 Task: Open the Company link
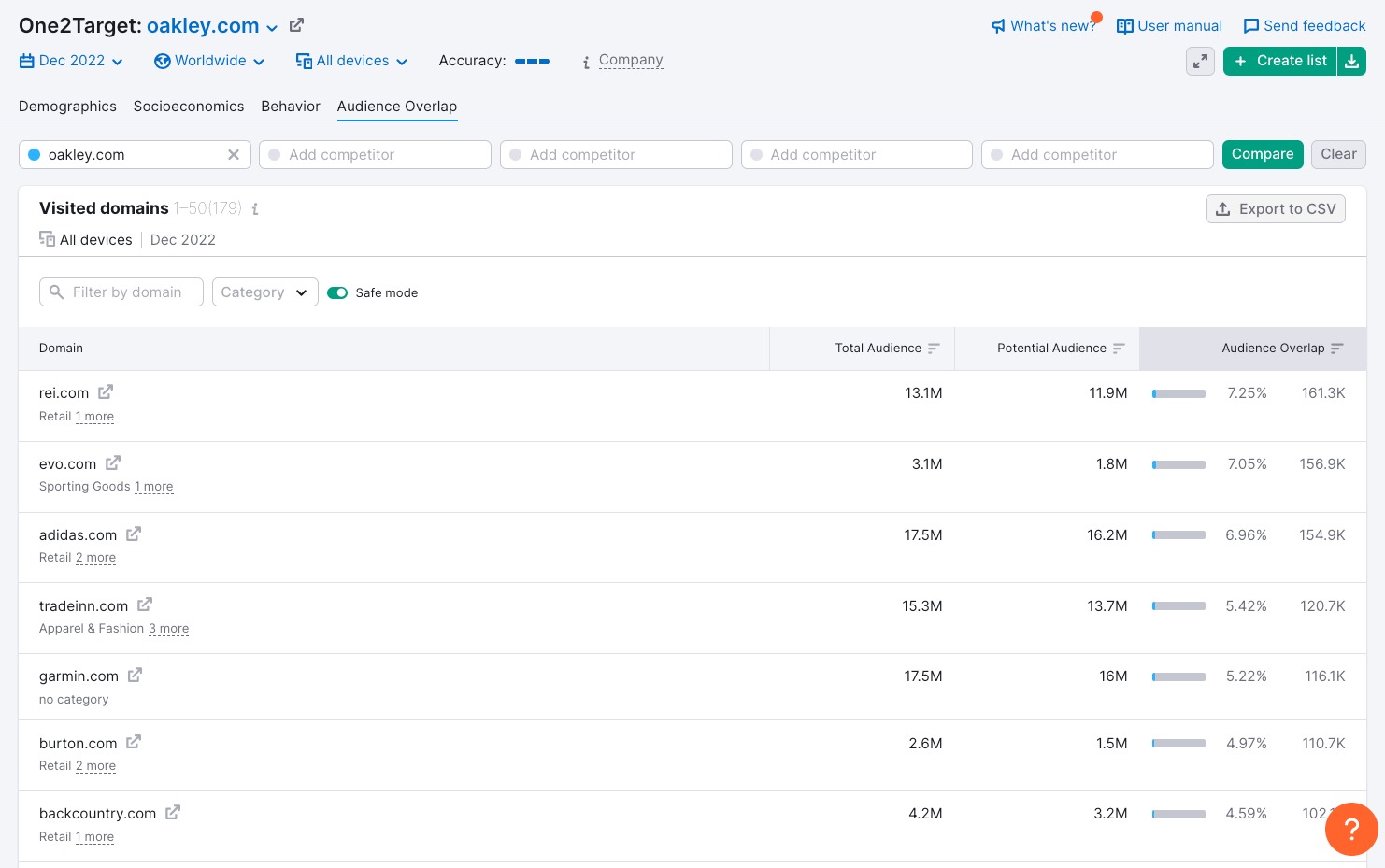coord(631,61)
